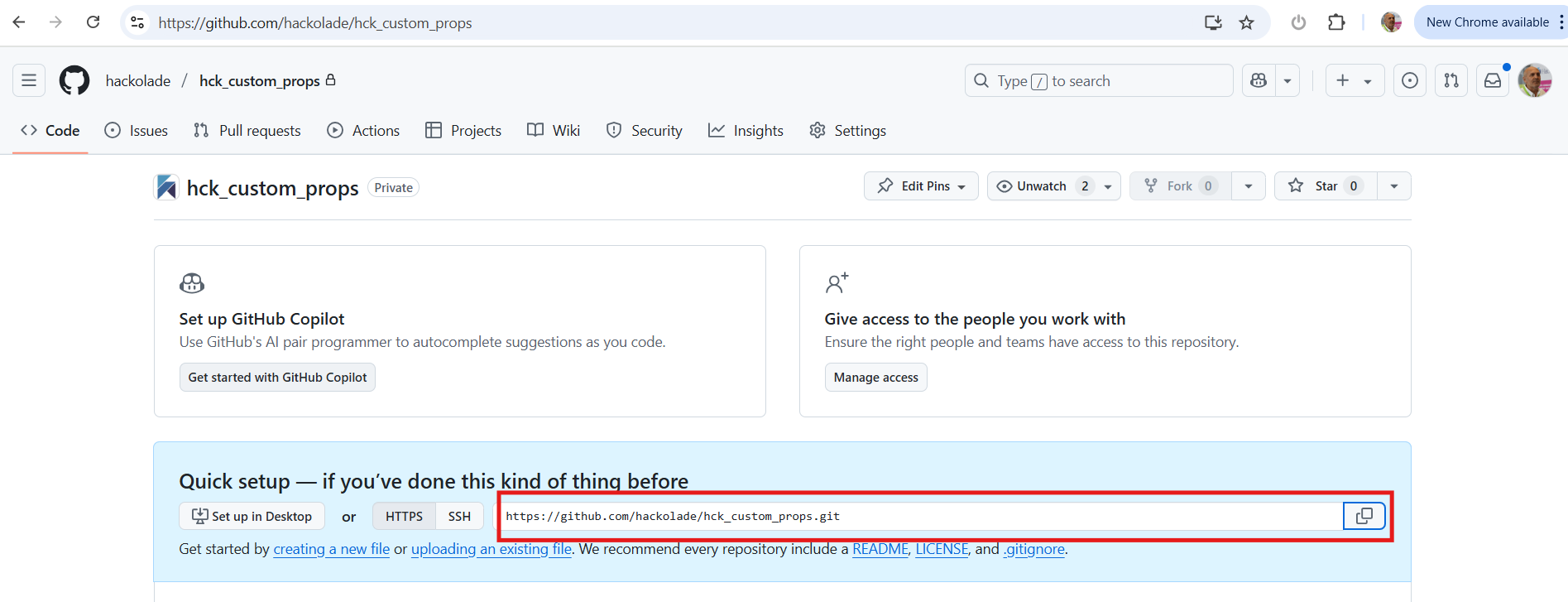Click the Private label badge
The height and width of the screenshot is (602, 1568).
[x=393, y=188]
